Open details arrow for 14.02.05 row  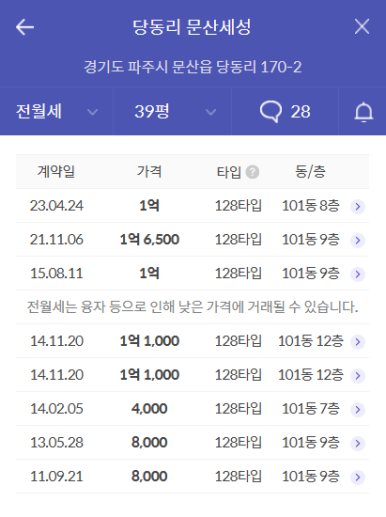[358, 409]
